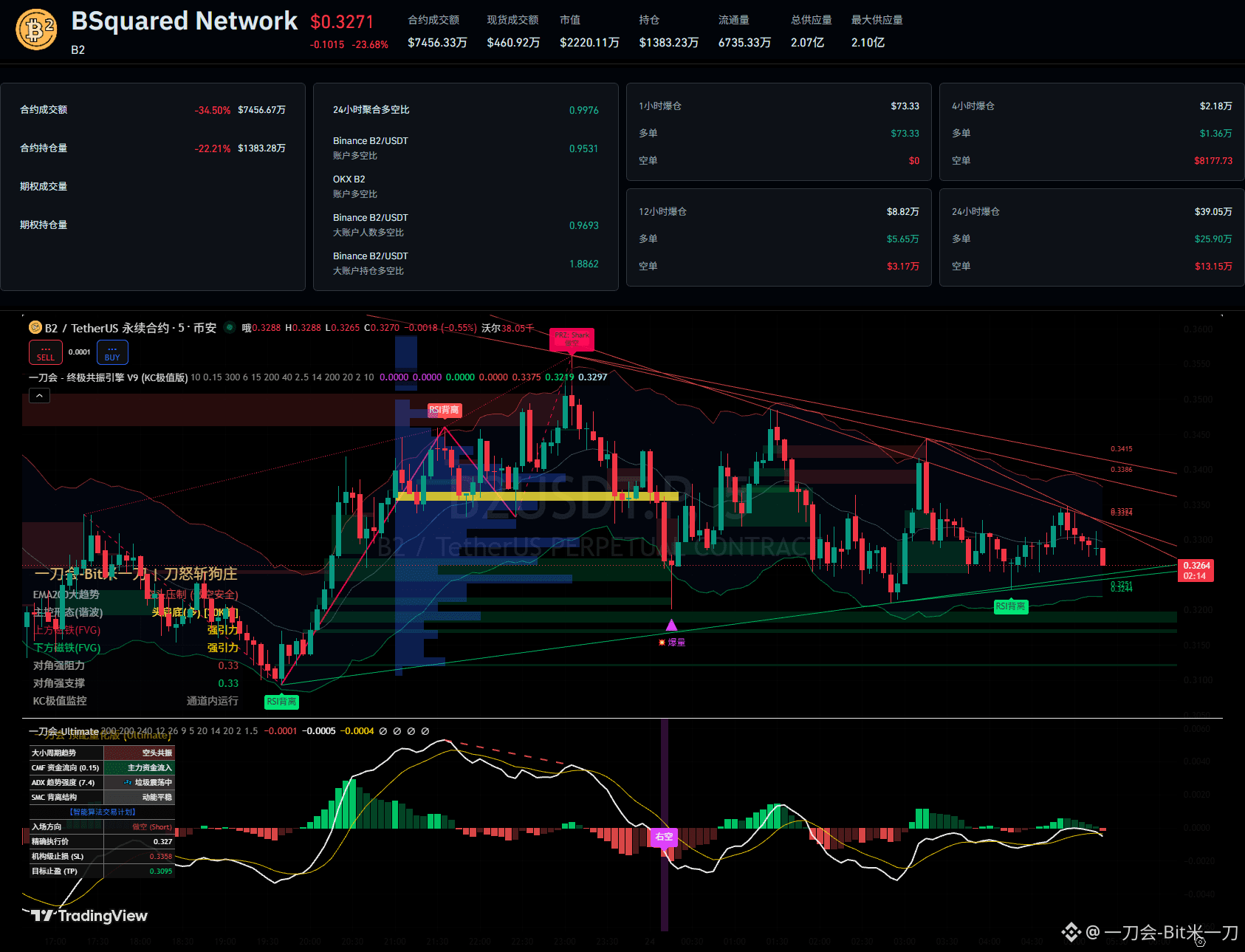Click the 大账户持仓多空比 value 1.8862
The height and width of the screenshot is (952, 1245).
[583, 264]
